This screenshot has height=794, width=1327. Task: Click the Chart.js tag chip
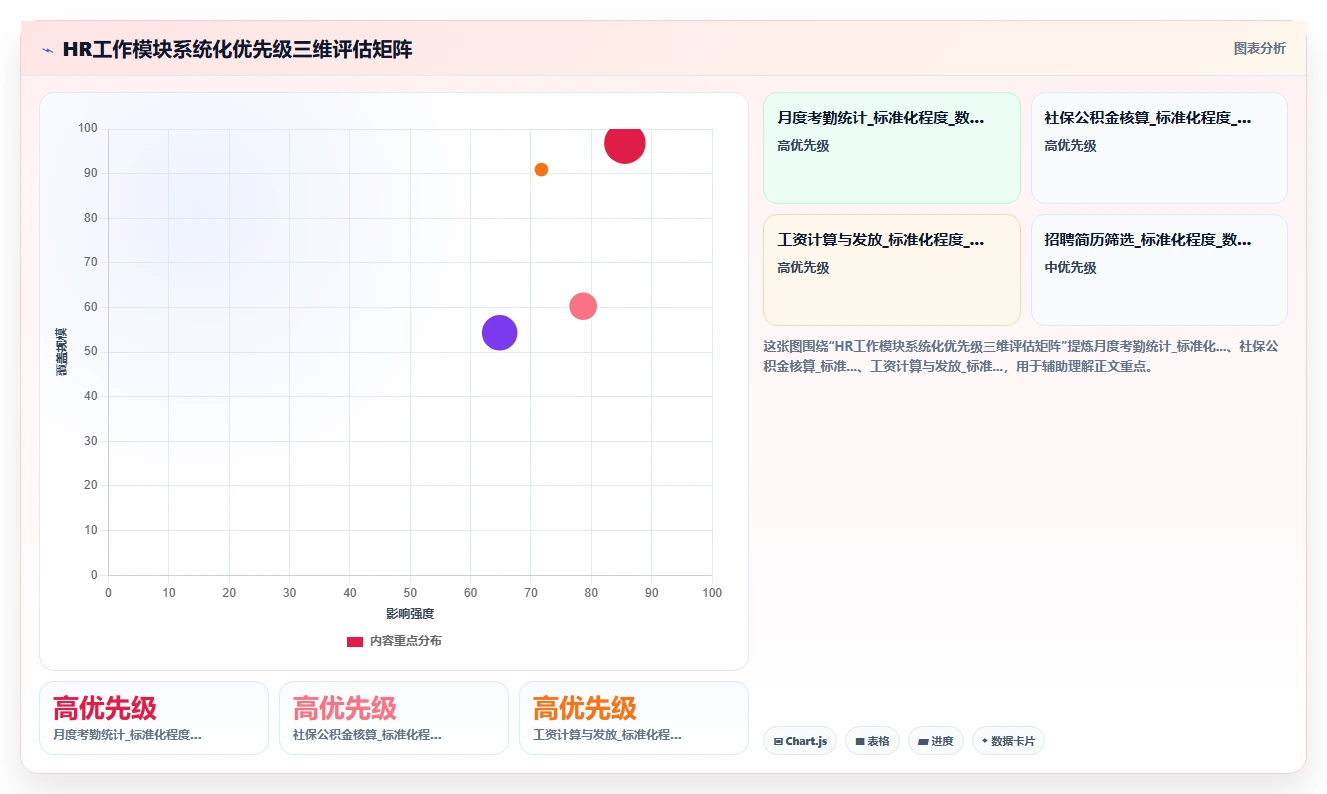(800, 741)
